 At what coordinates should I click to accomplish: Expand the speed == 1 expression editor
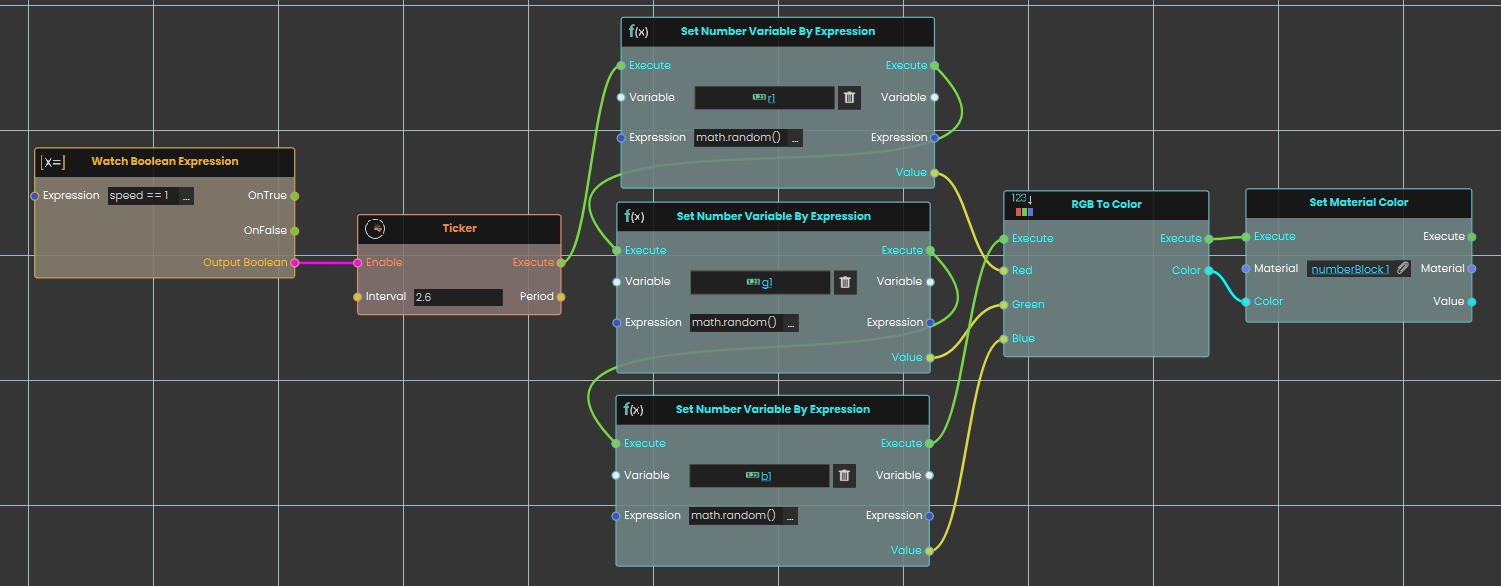(186, 196)
